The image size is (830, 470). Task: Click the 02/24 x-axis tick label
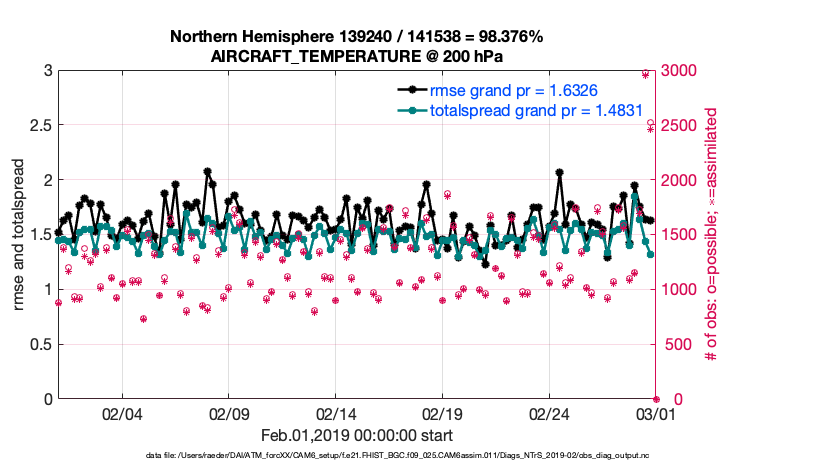(549, 414)
